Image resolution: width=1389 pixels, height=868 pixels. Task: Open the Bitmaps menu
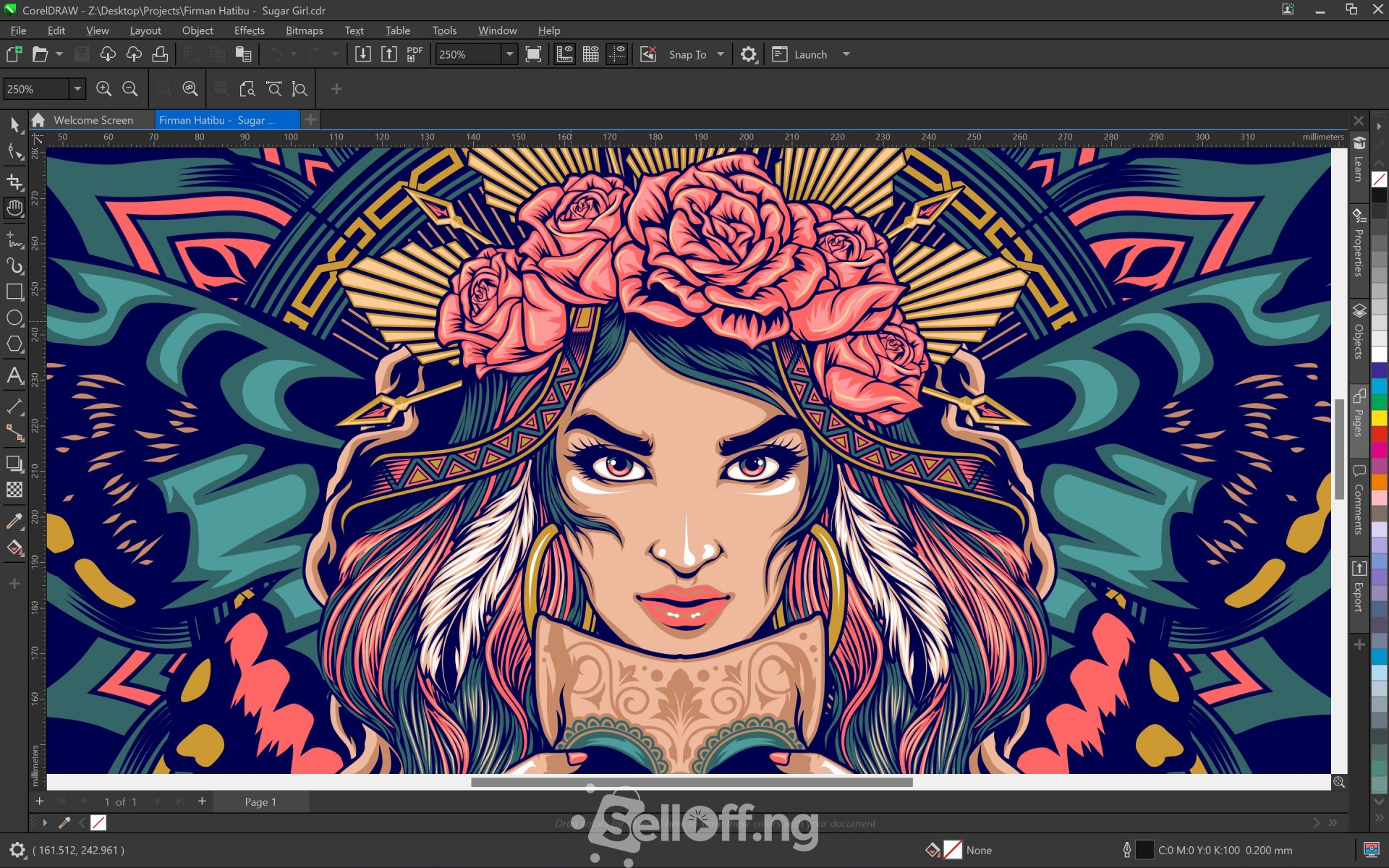click(x=305, y=30)
